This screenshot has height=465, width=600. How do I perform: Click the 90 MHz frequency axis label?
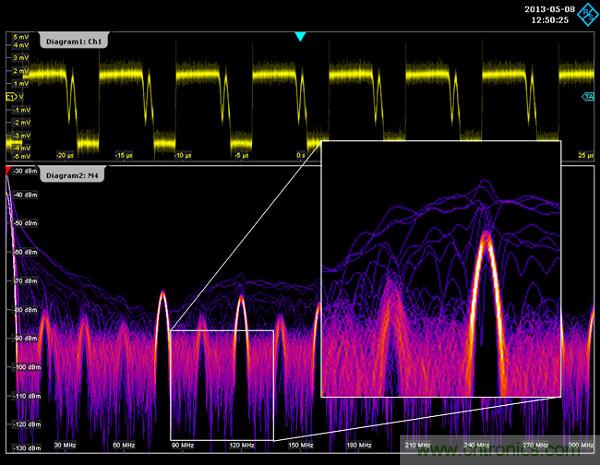click(x=182, y=444)
